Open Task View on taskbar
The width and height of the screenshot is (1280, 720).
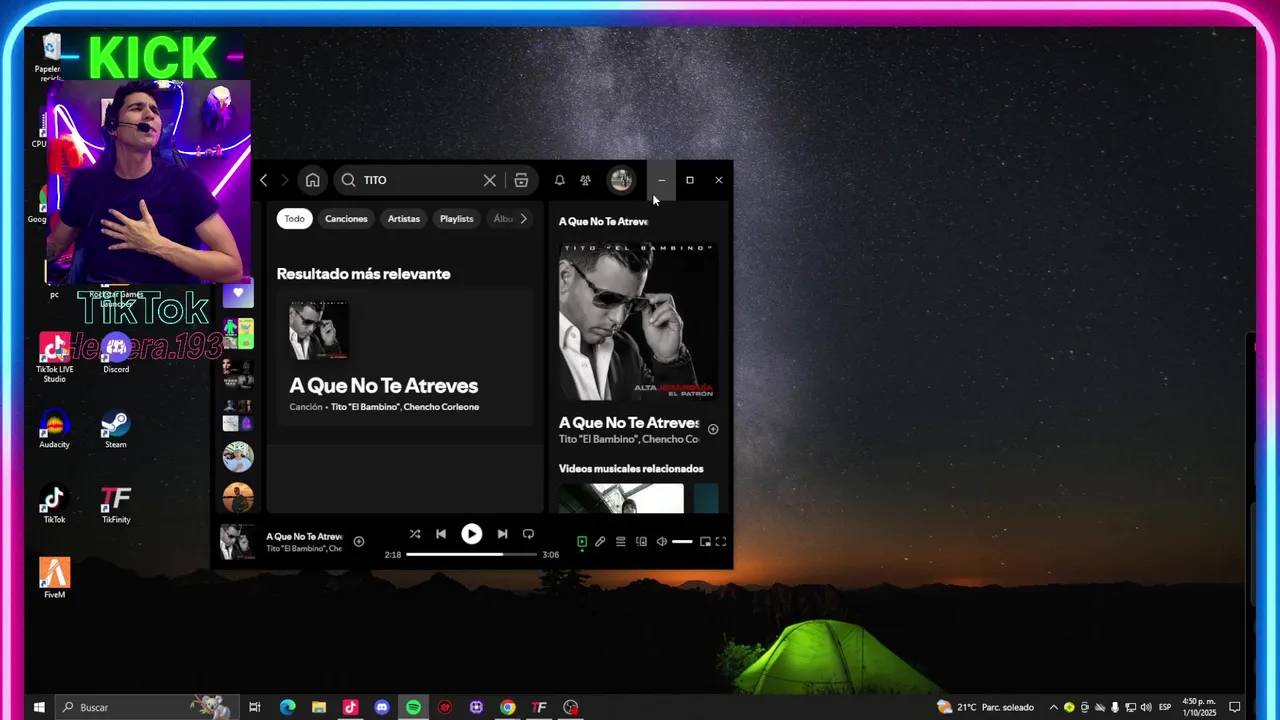(x=255, y=707)
